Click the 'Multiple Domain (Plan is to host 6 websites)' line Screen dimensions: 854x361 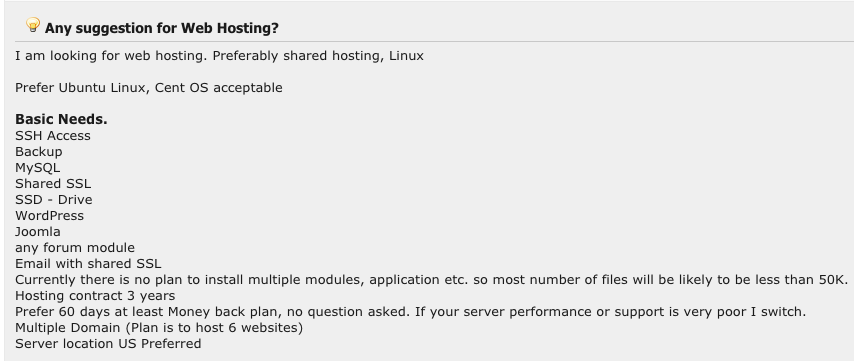click(x=159, y=328)
